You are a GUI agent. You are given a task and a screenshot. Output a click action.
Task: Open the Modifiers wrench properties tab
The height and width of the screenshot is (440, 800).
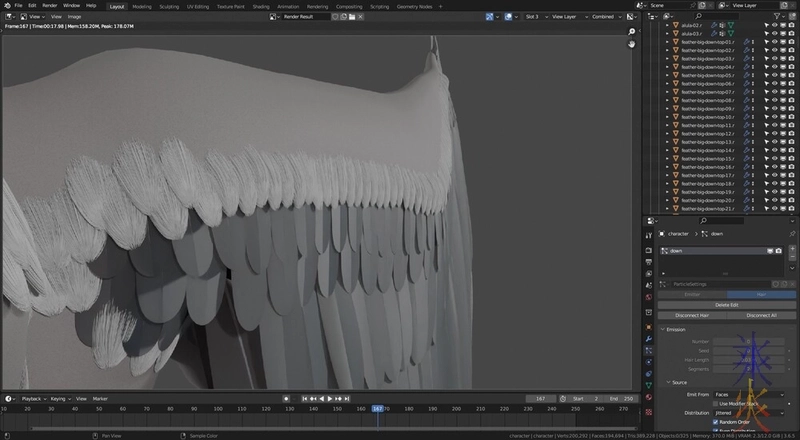point(649,339)
